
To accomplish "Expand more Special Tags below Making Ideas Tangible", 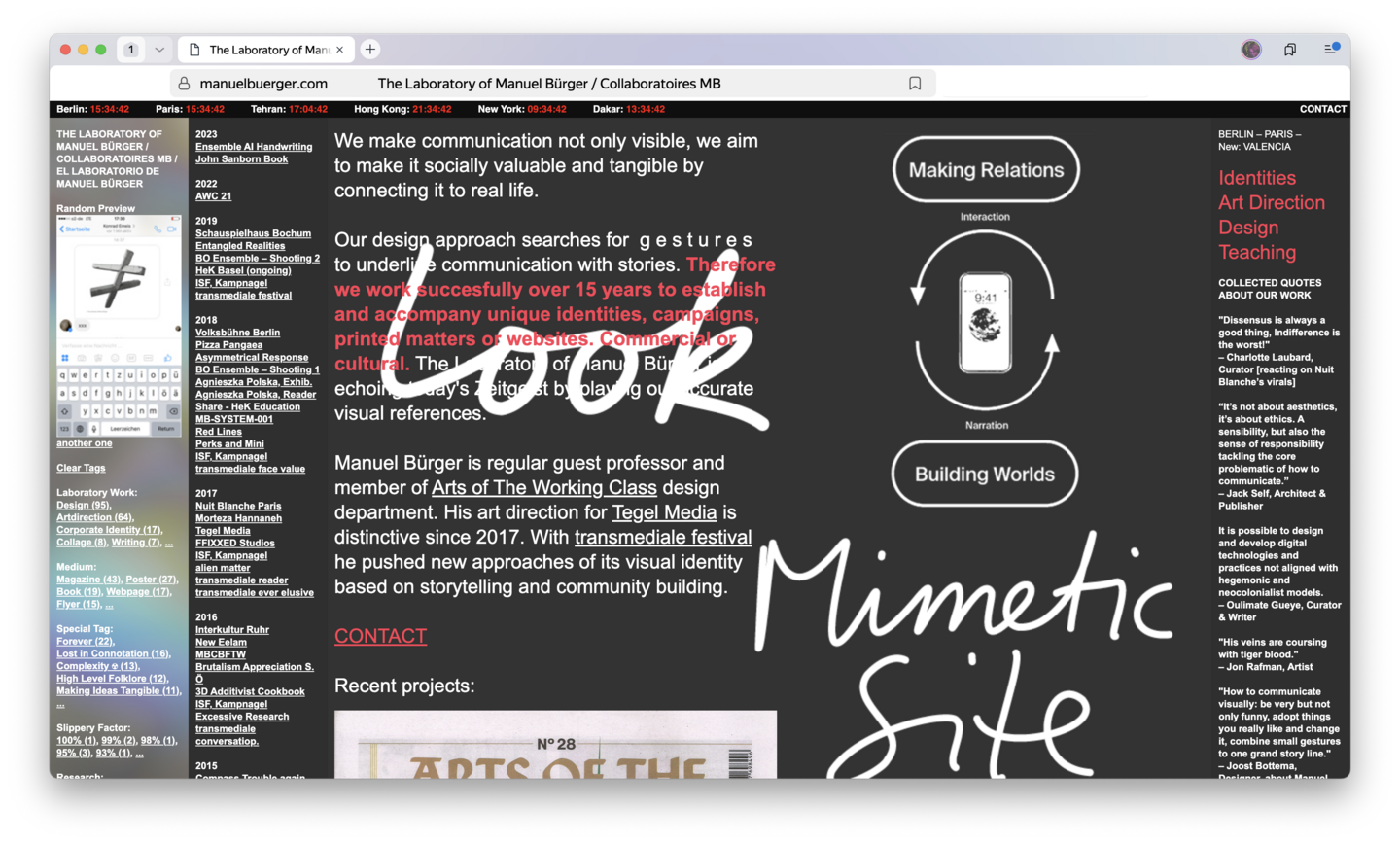I will (x=60, y=704).
